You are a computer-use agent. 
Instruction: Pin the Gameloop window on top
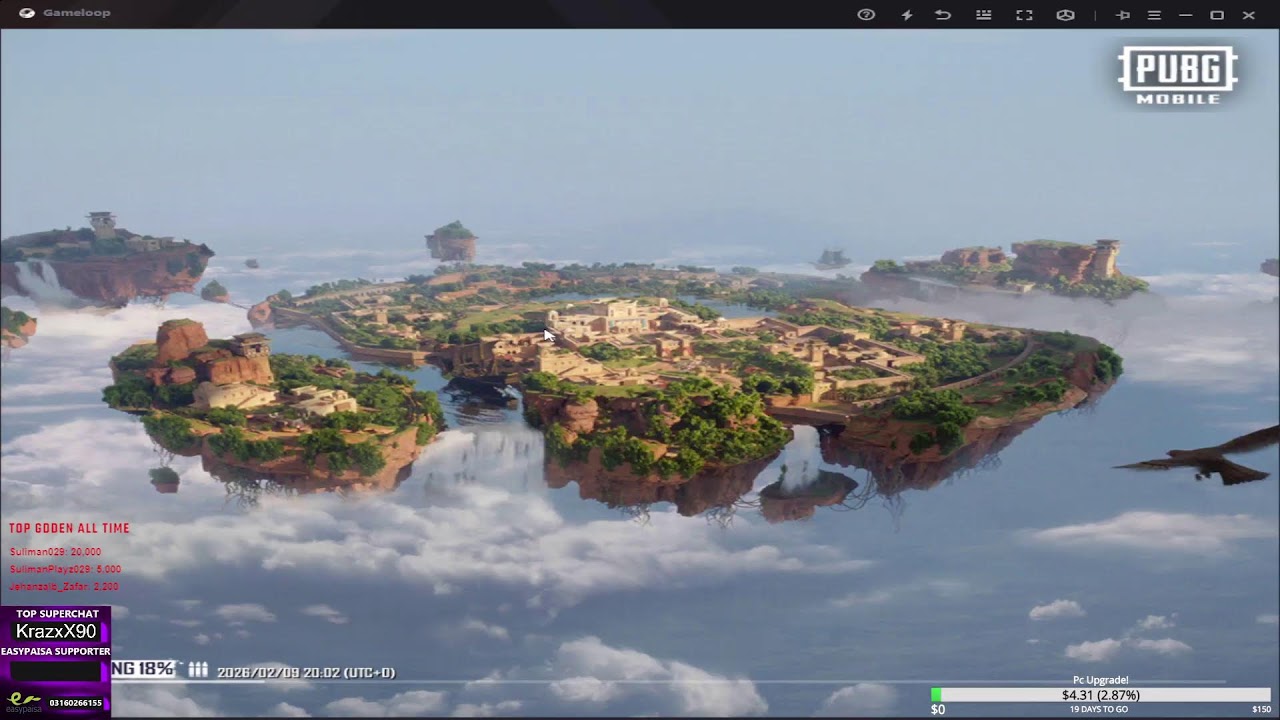pyautogui.click(x=1123, y=15)
